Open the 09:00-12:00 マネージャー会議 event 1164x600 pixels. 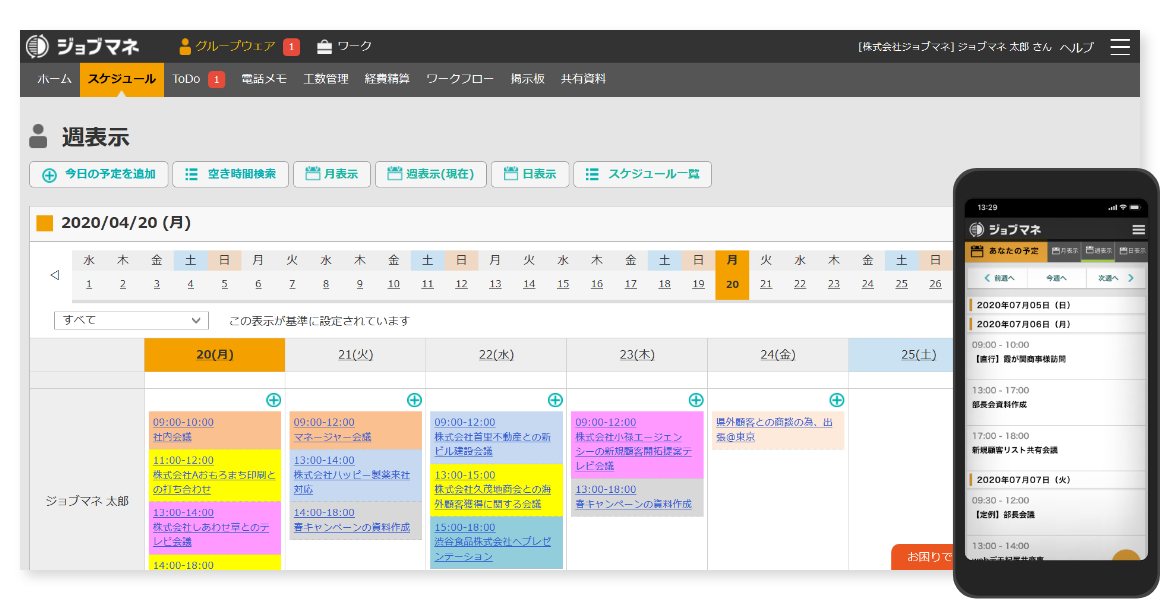[356, 430]
